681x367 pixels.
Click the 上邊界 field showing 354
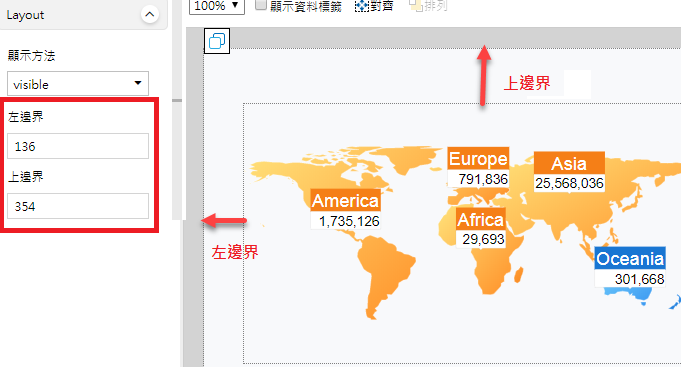(78, 206)
